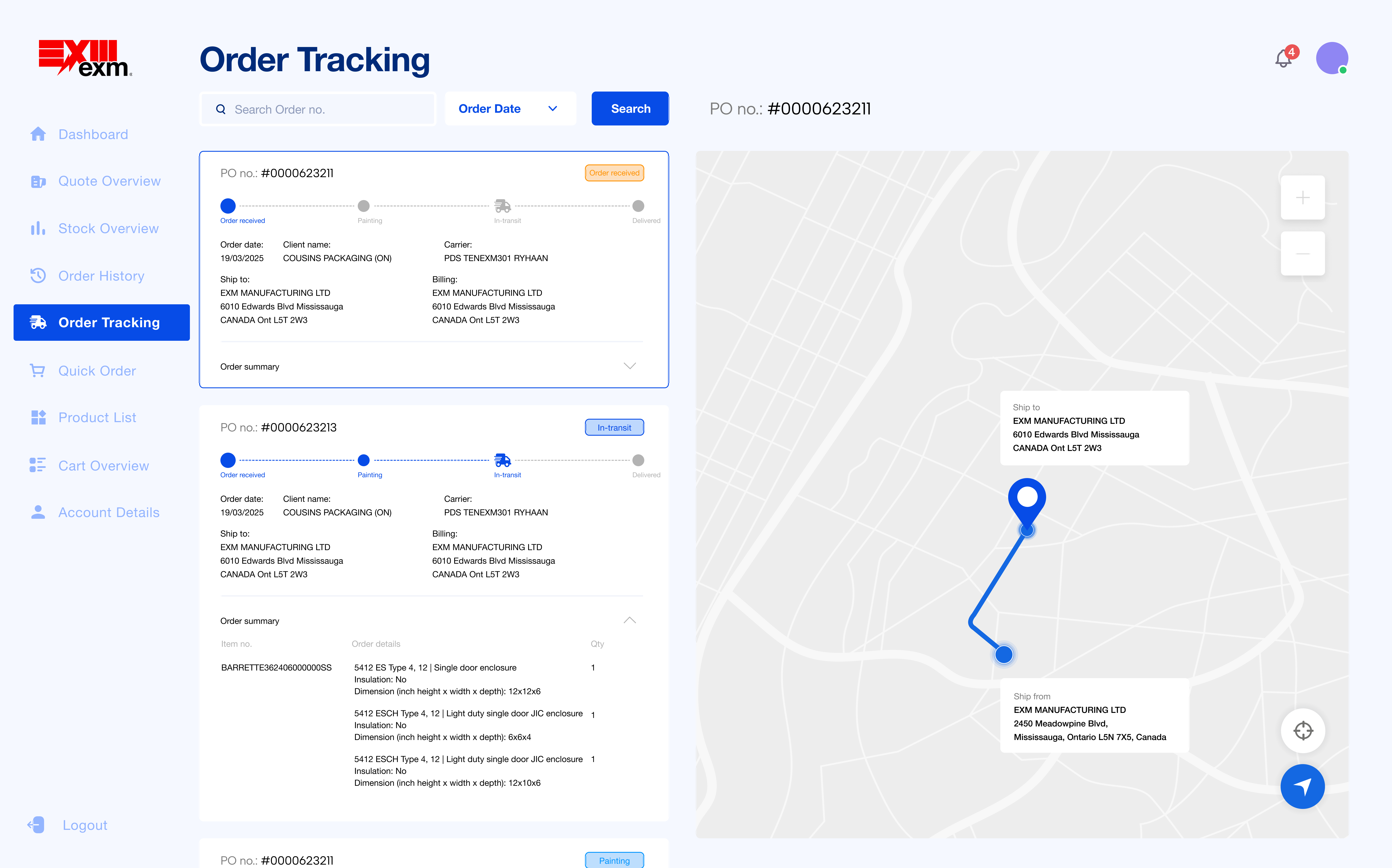Screen dimensions: 1392x868
Task: Go to Dashboard
Action: pos(93,134)
